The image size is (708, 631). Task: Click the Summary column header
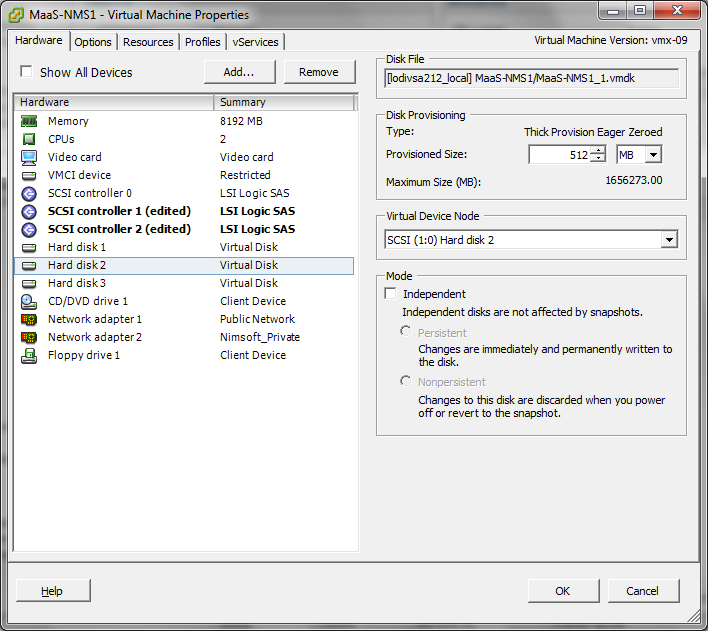(x=284, y=103)
